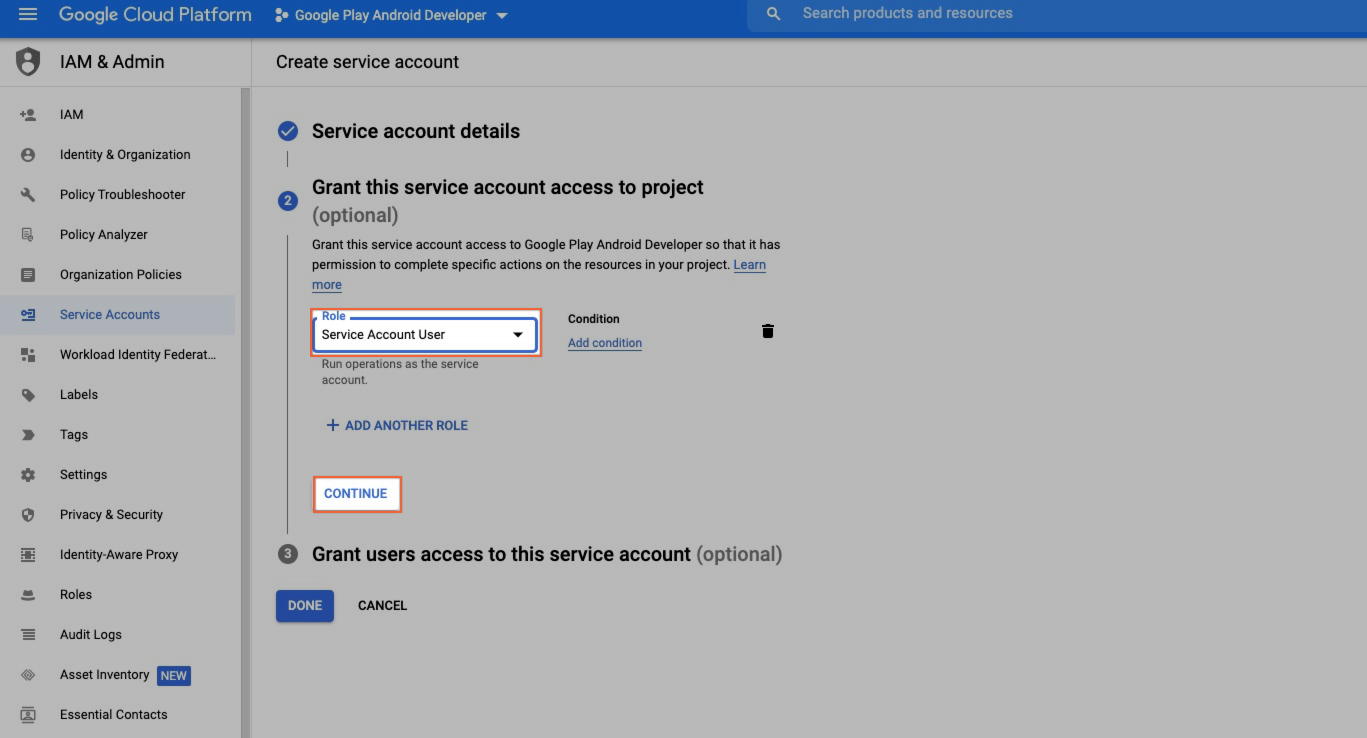The width and height of the screenshot is (1367, 738).
Task: Click the Audit Logs list icon
Action: coord(28,635)
